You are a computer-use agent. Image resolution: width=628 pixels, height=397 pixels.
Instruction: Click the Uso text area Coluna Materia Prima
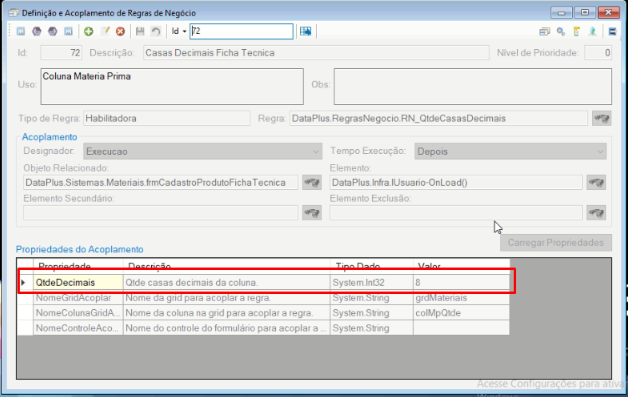point(172,87)
